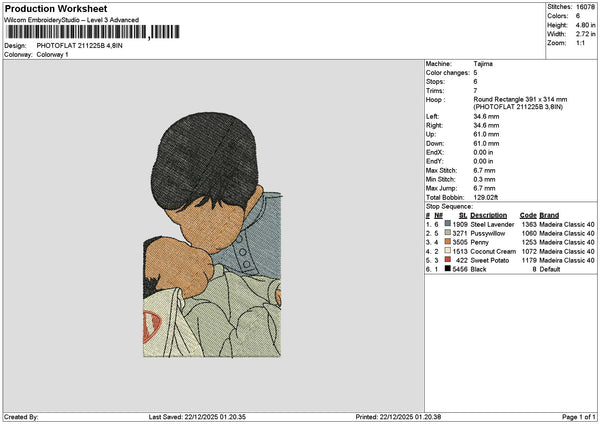Click the Sweet Potato color swatch
Viewport: 600px width, 424px height.
click(448, 259)
